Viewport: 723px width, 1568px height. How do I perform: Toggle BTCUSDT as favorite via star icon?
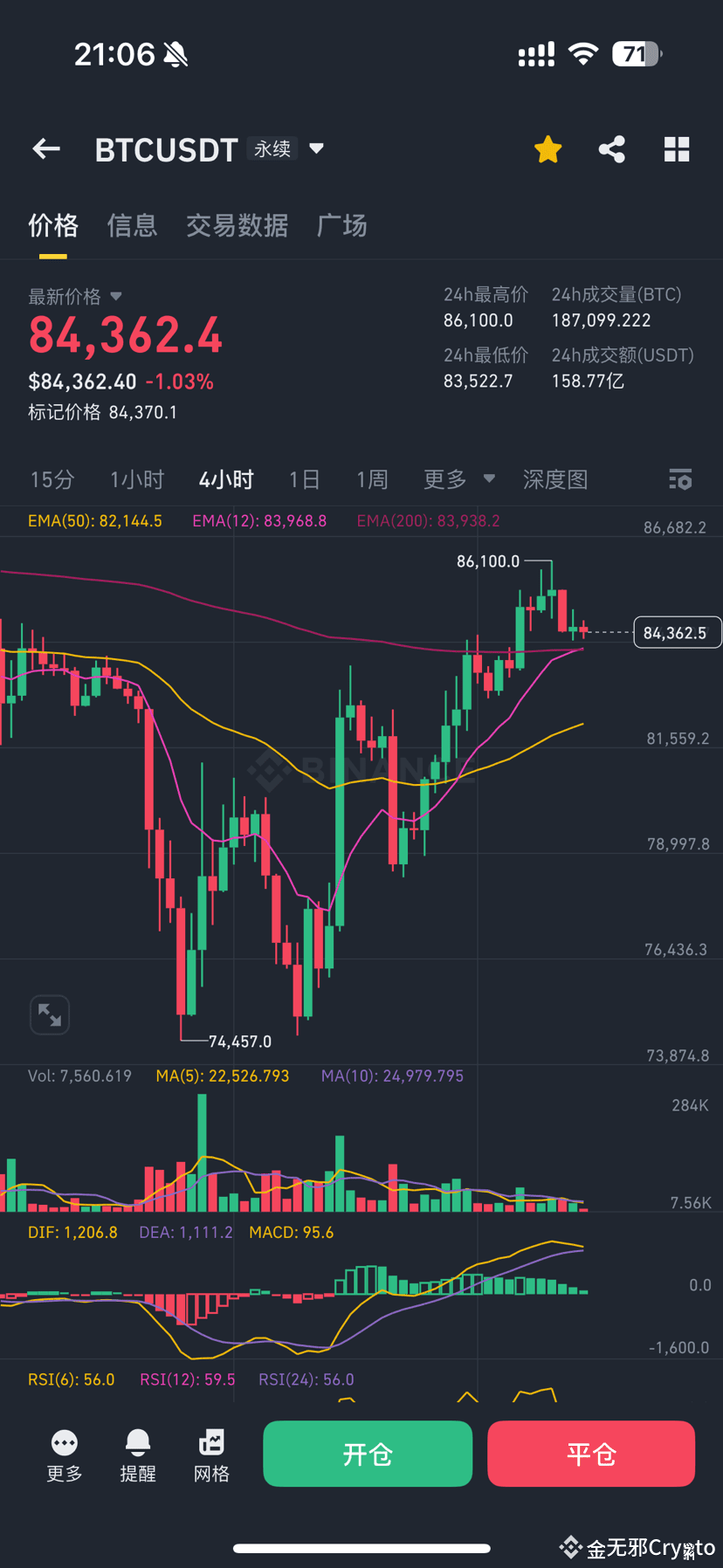[547, 148]
